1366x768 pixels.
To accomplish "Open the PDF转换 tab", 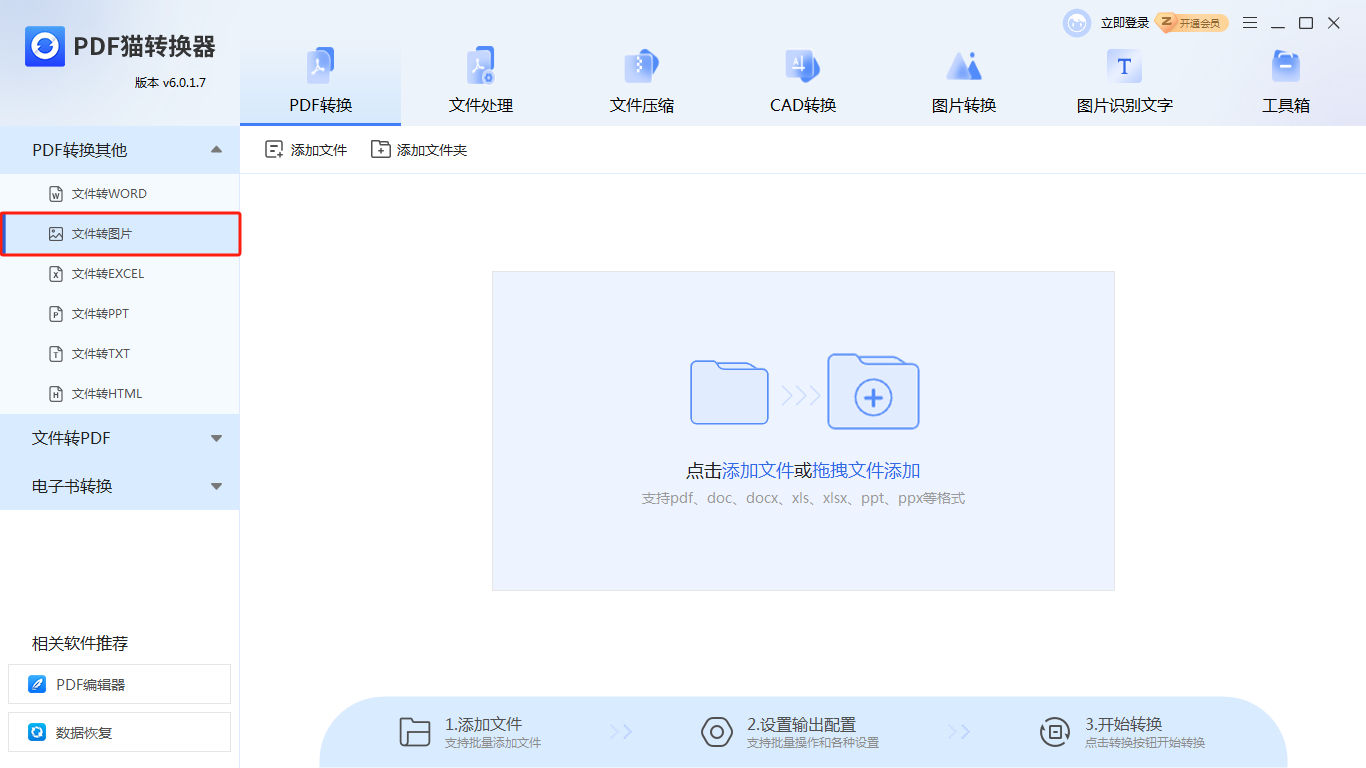I will 321,83.
